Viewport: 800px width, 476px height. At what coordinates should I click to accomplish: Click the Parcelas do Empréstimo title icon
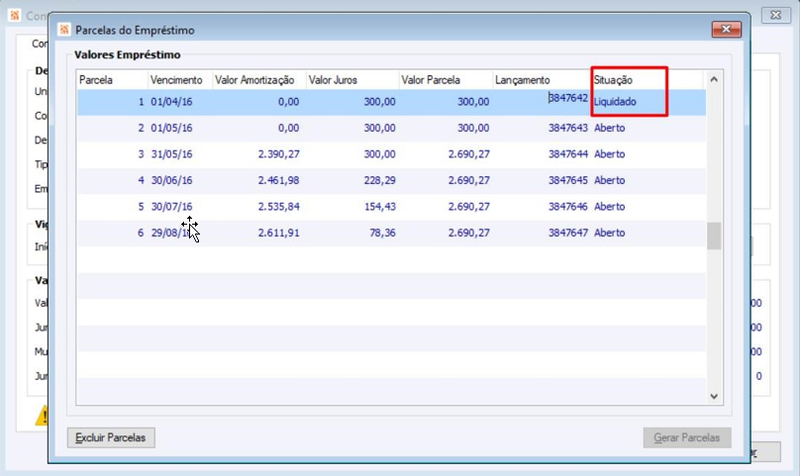point(64,30)
